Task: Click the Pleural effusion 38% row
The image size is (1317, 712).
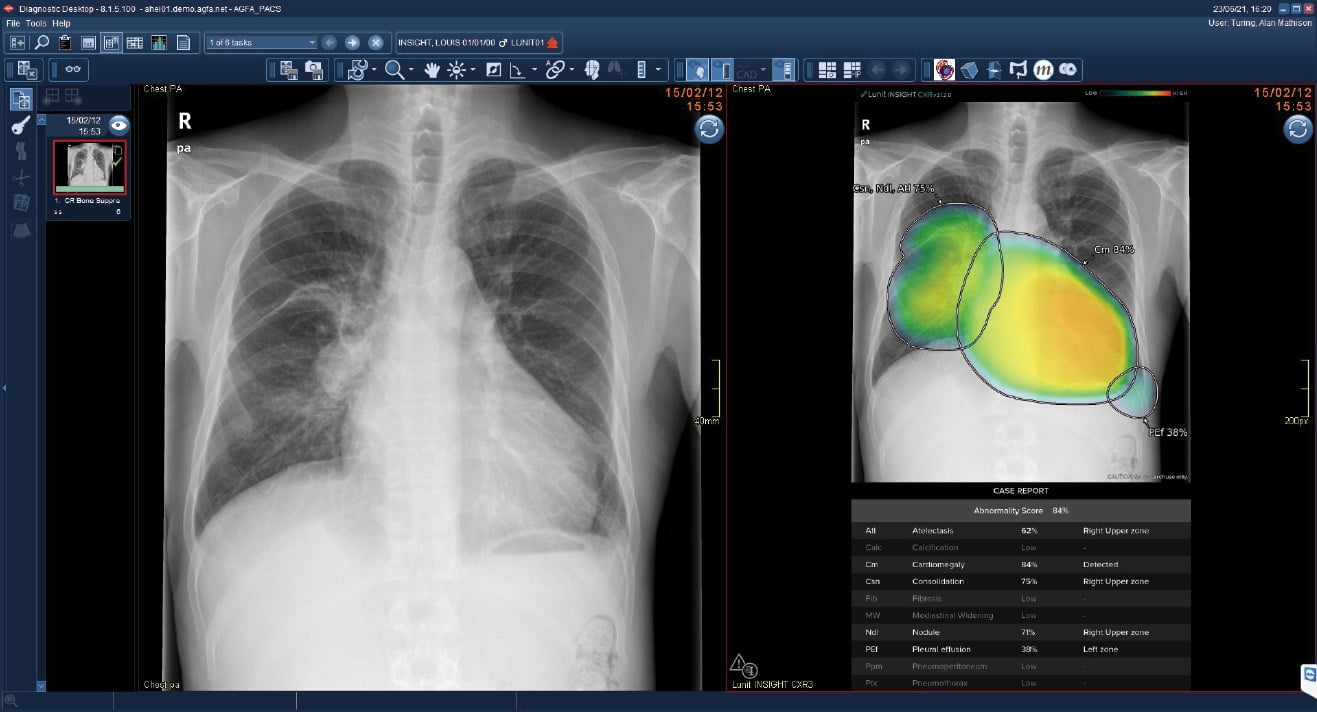Action: [x=1021, y=649]
